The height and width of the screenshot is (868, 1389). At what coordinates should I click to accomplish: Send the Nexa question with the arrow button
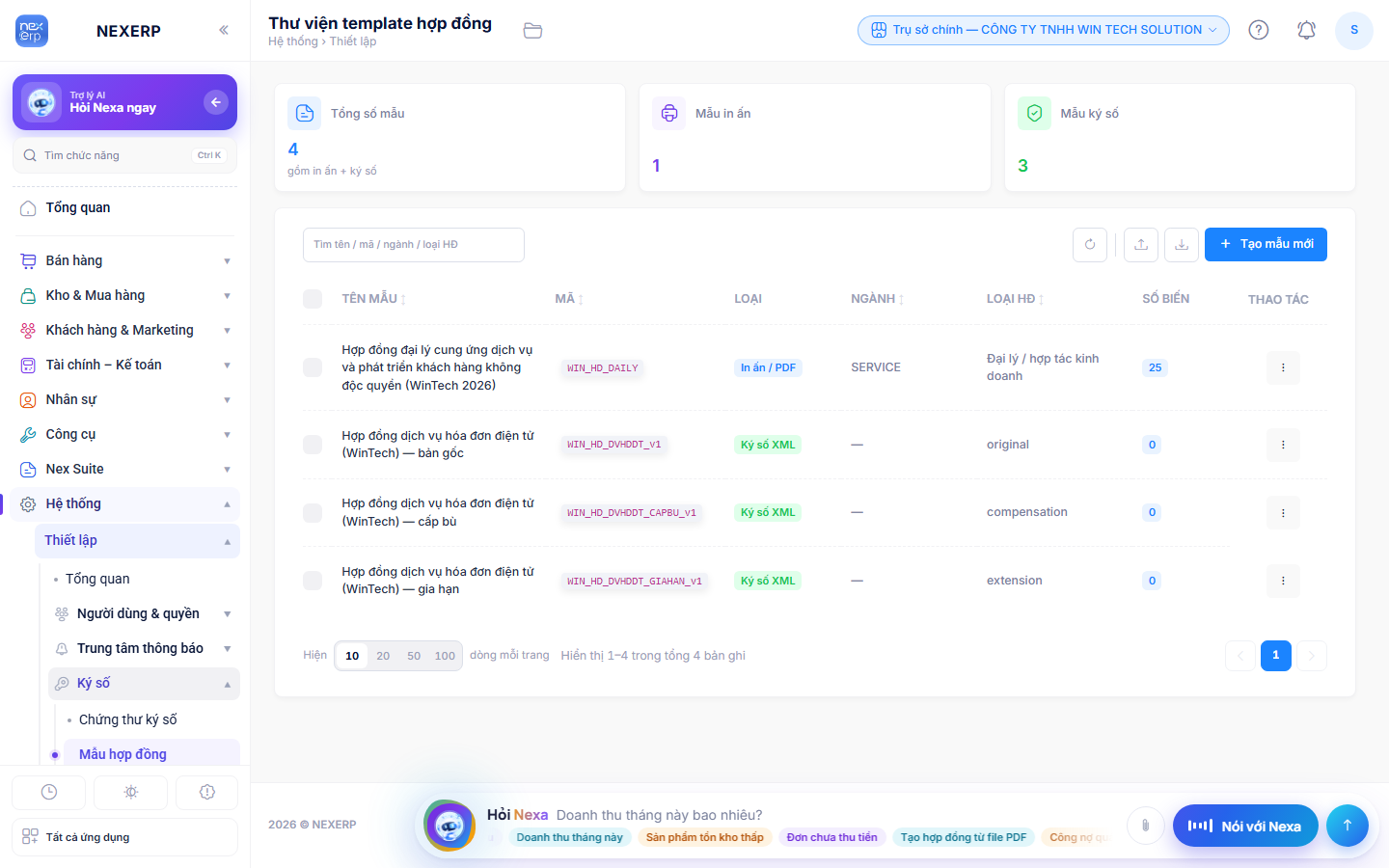click(x=1348, y=826)
